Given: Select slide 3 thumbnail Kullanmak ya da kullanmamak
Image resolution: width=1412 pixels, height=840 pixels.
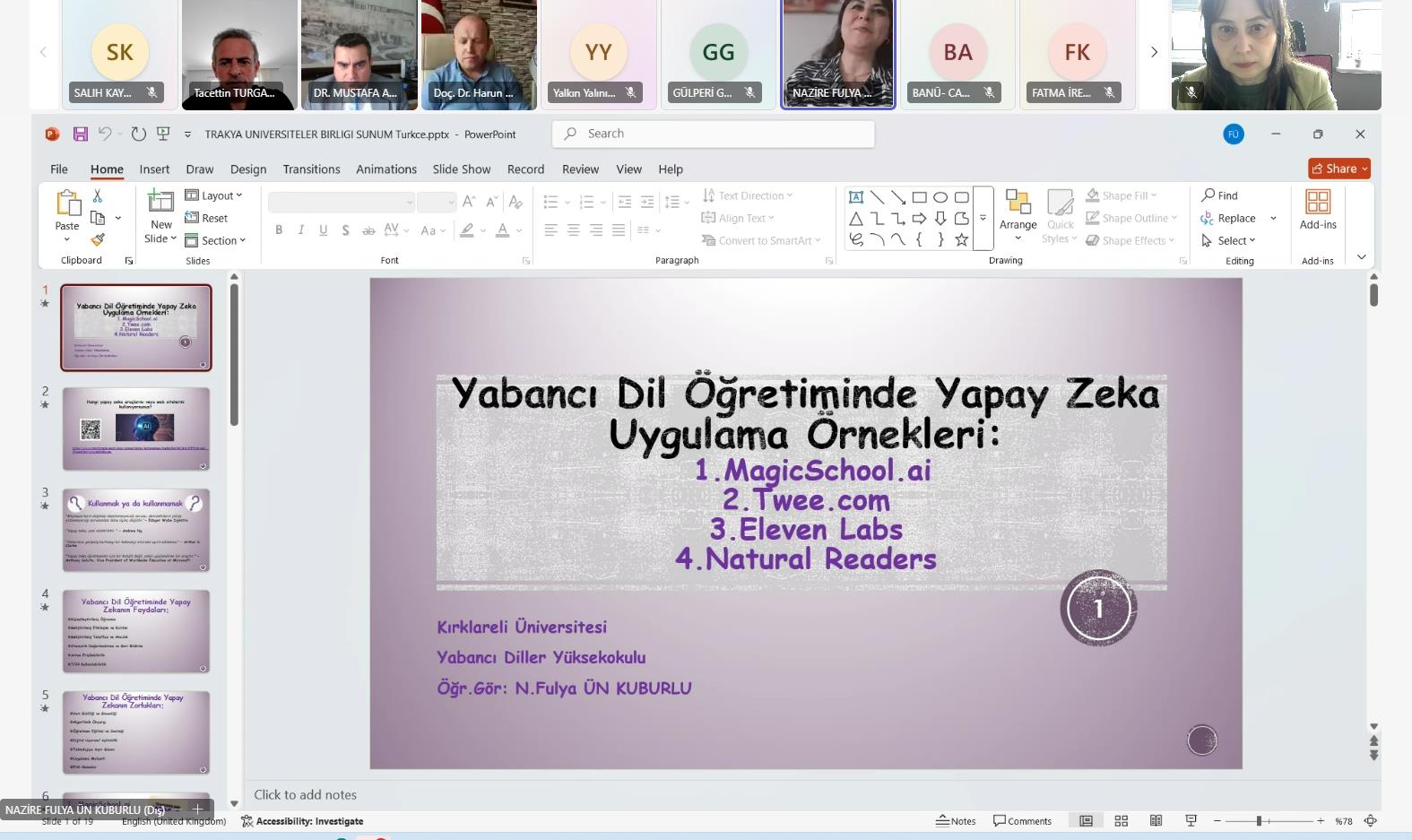Looking at the screenshot, I should (x=136, y=530).
